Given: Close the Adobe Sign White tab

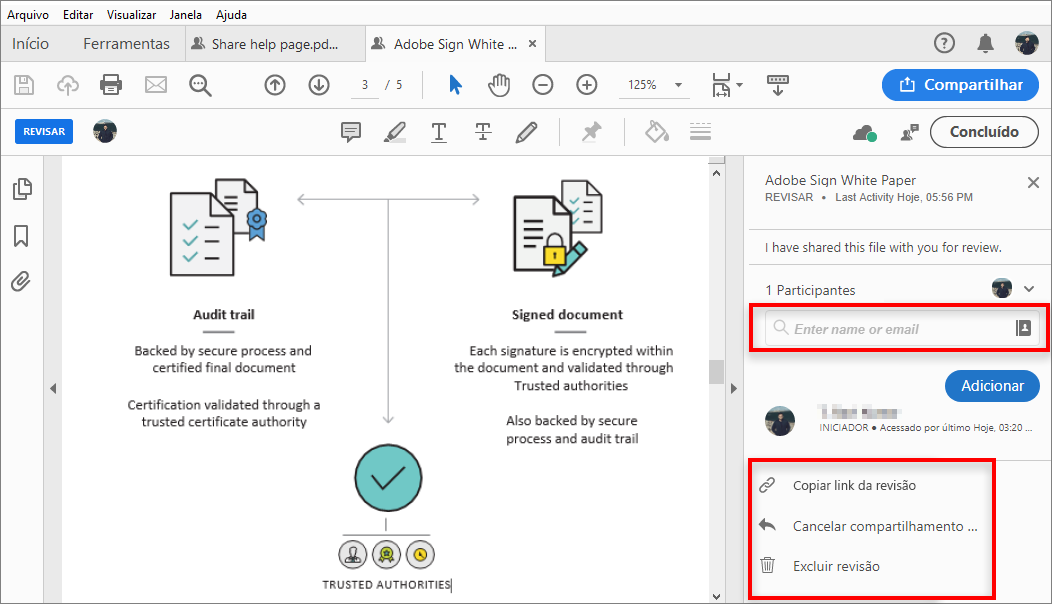Looking at the screenshot, I should point(533,44).
